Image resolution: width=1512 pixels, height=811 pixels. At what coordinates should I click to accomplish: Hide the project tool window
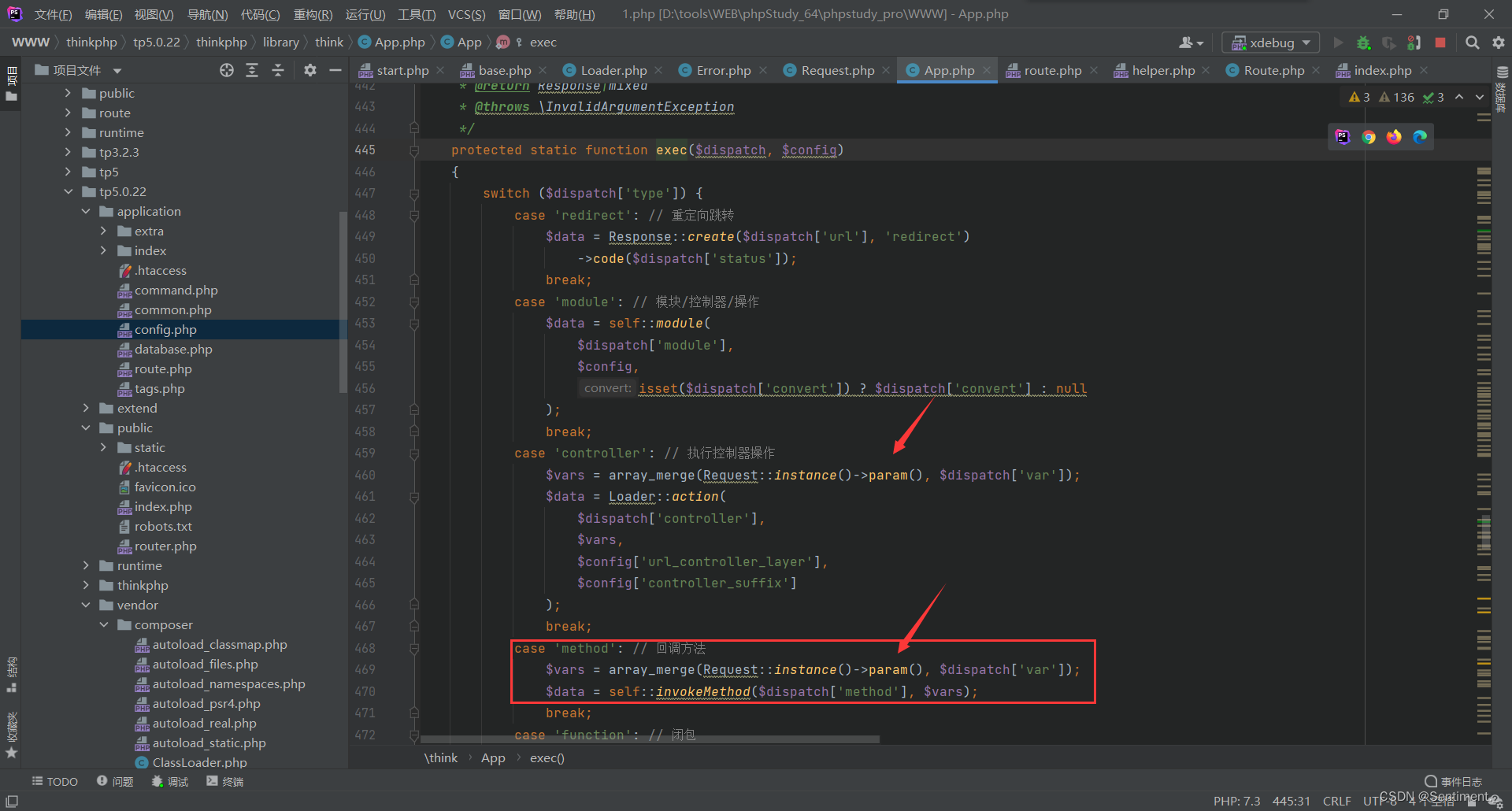coord(335,70)
